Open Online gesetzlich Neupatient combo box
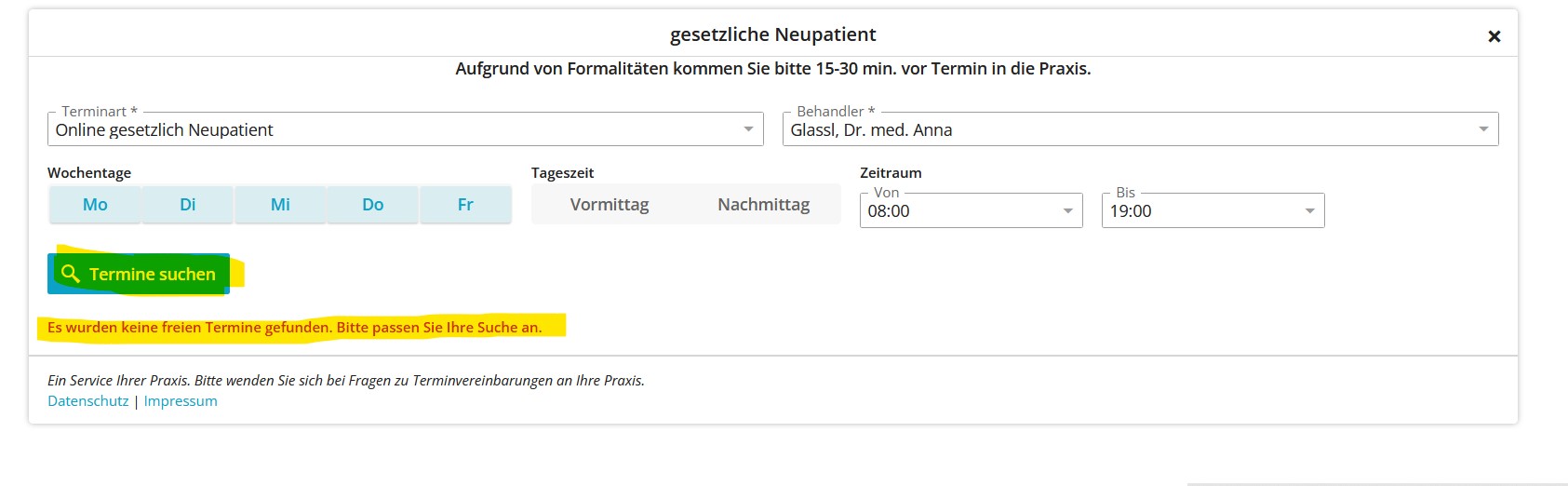The image size is (1568, 486). (406, 129)
